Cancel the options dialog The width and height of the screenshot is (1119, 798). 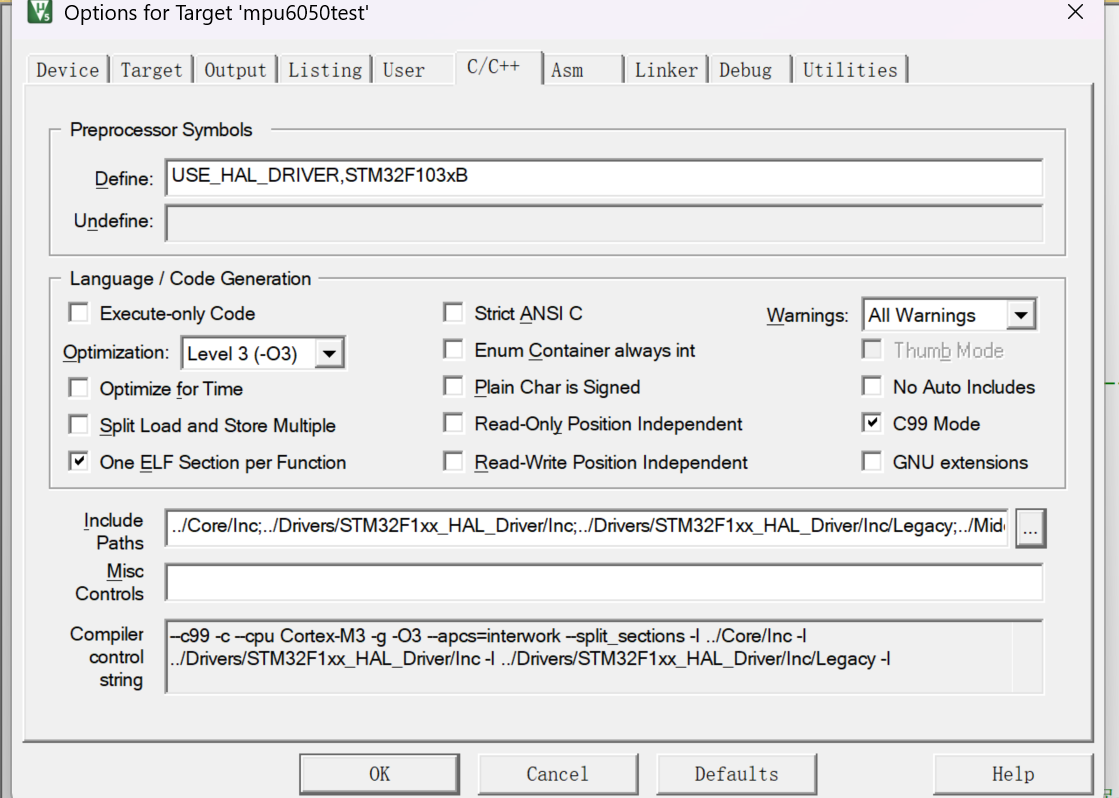[x=557, y=774]
